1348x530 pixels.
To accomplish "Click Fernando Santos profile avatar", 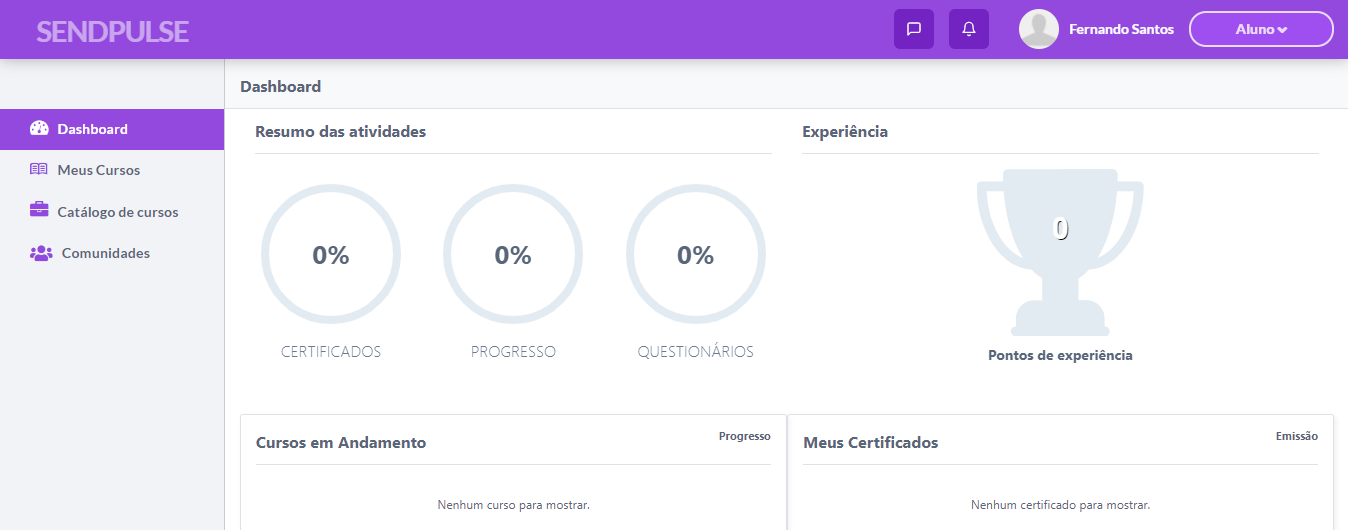I will tap(1039, 29).
